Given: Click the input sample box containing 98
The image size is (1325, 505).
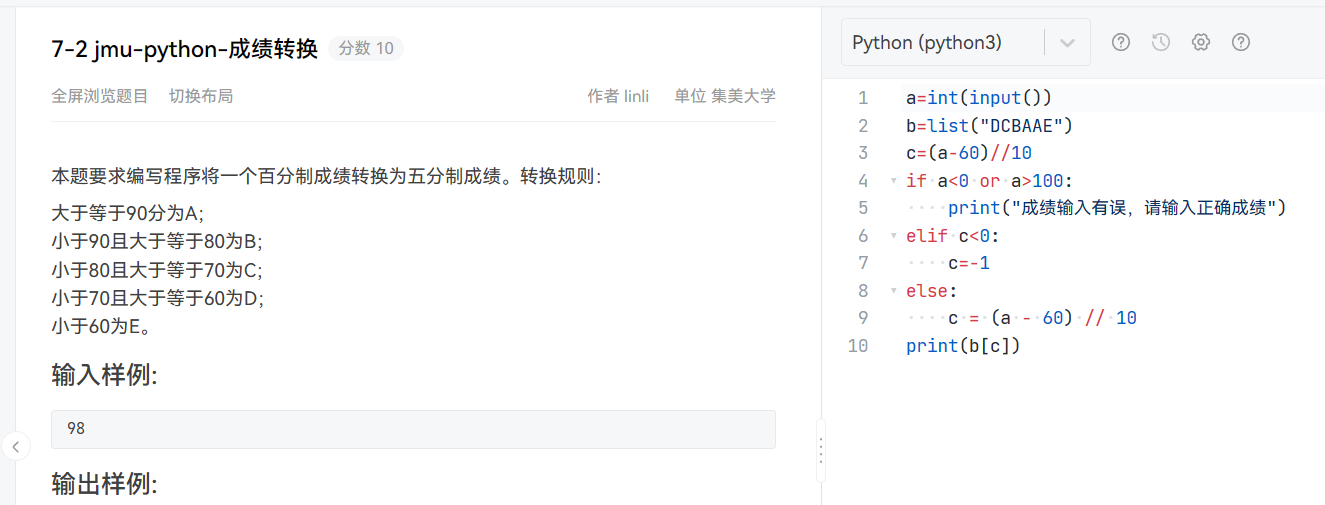Looking at the screenshot, I should click(413, 429).
